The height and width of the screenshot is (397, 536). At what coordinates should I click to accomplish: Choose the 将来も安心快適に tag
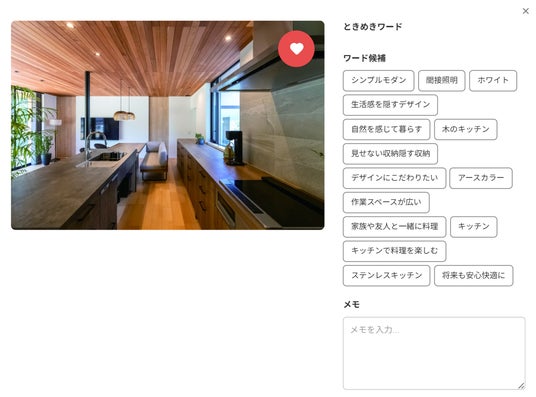(x=473, y=275)
